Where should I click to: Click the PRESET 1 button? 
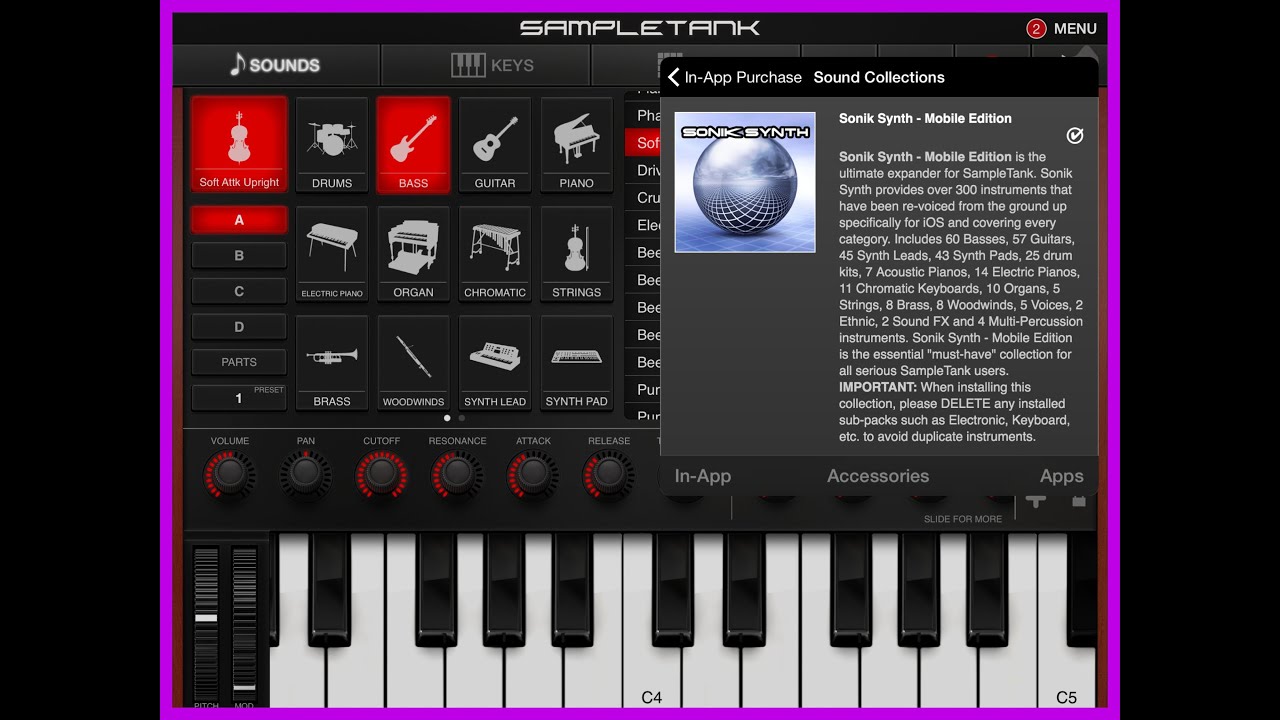pyautogui.click(x=239, y=398)
